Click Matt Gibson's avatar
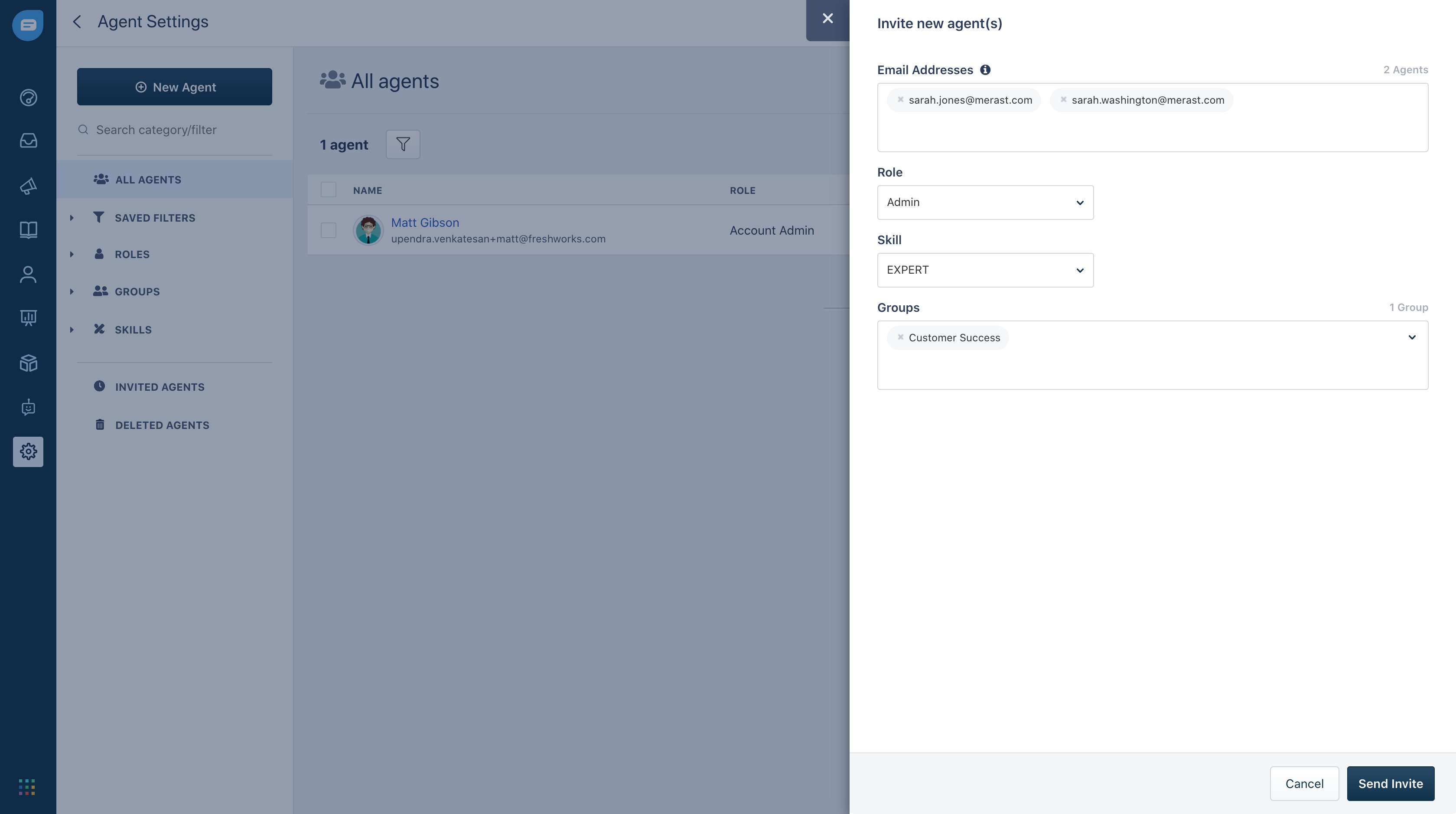Screen dimensions: 1456x814 click(x=368, y=230)
